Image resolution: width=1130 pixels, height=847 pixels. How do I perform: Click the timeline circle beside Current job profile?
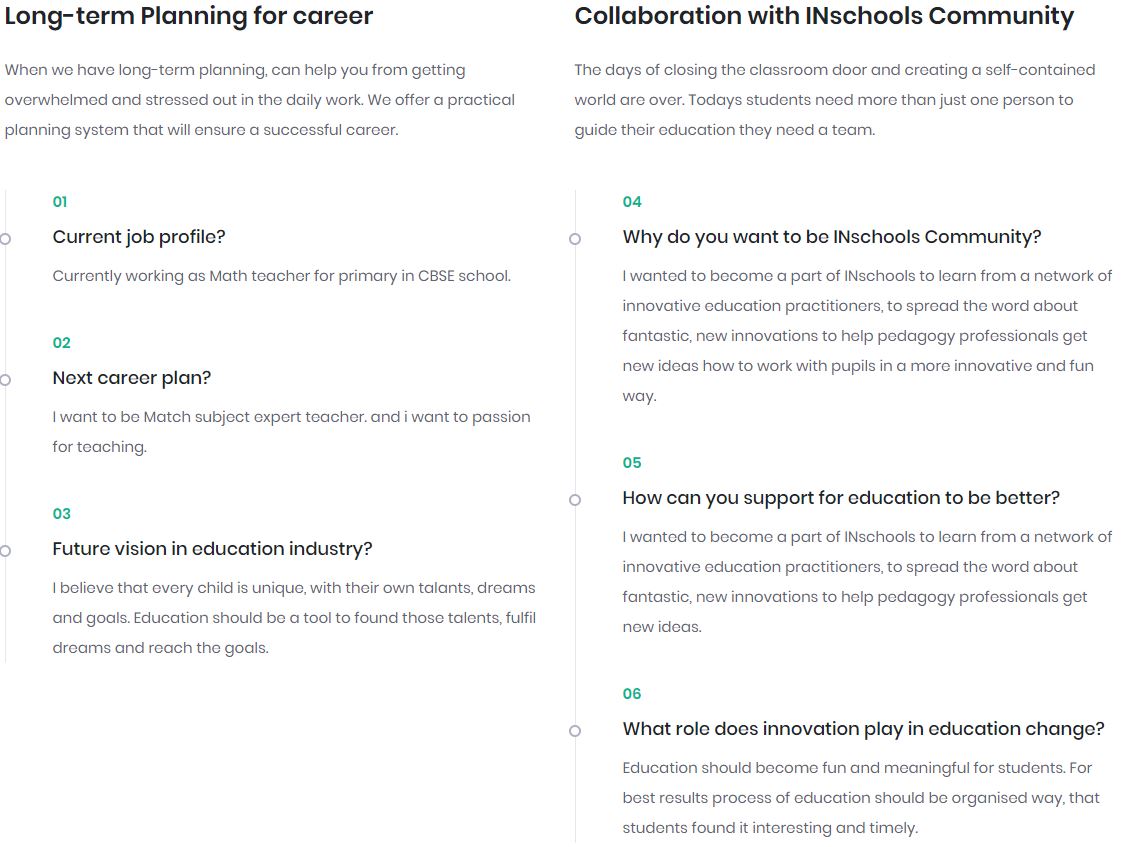(x=5, y=239)
